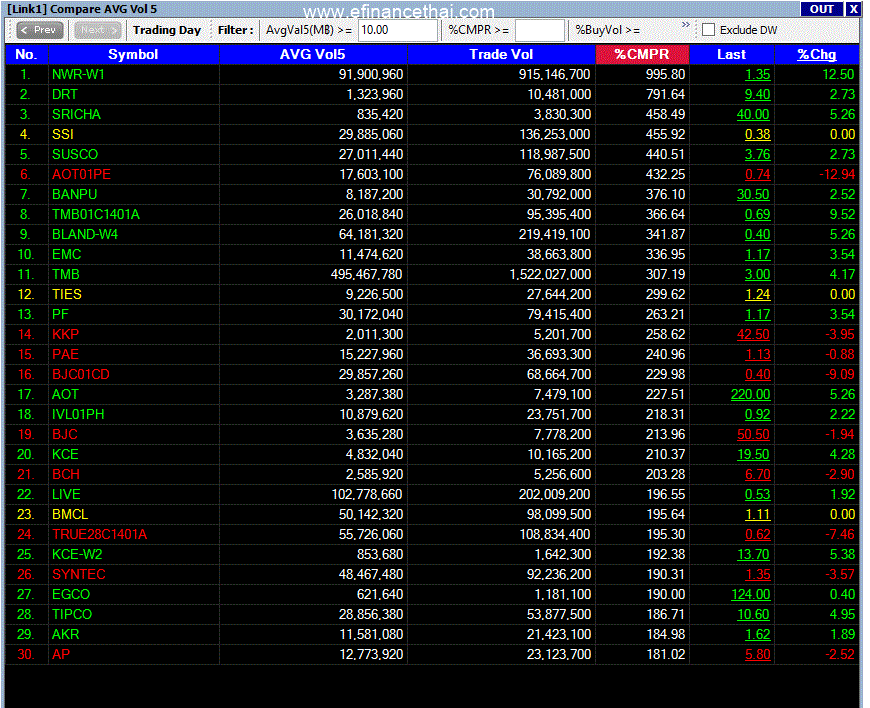Select symbol TMB01C1401A
This screenshot has height=708, width=870.
96,214
